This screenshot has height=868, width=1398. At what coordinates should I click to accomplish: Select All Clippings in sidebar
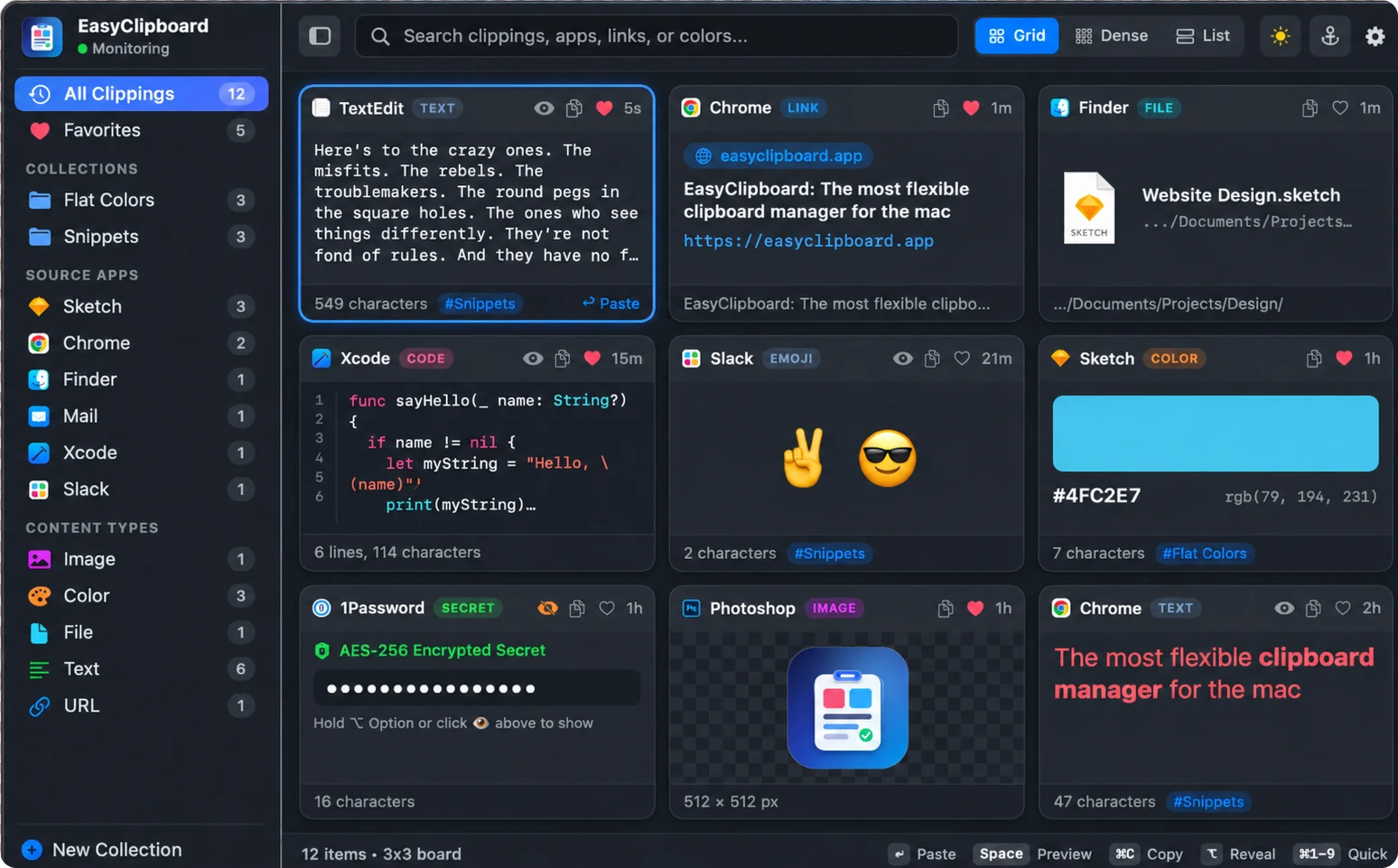(x=142, y=94)
